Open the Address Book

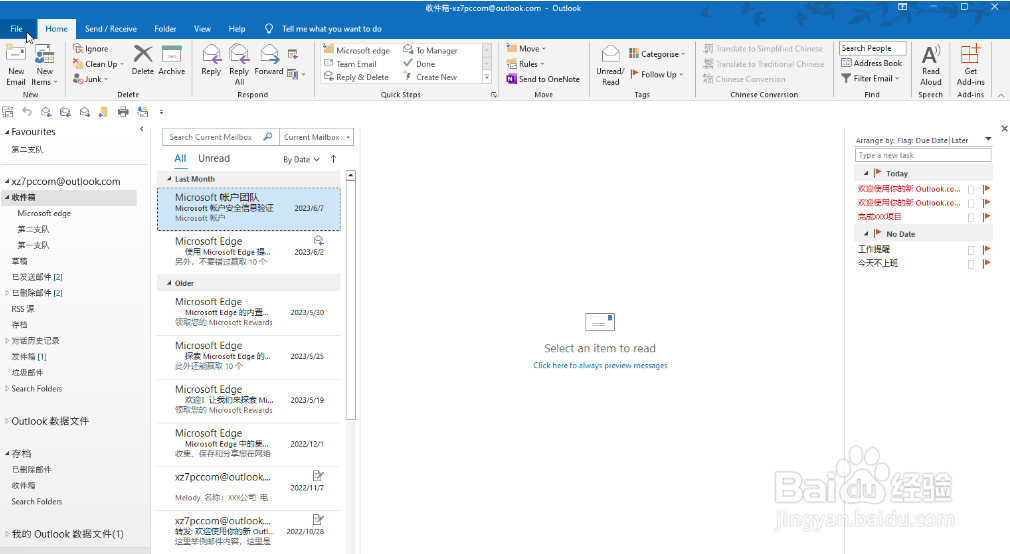click(x=872, y=63)
